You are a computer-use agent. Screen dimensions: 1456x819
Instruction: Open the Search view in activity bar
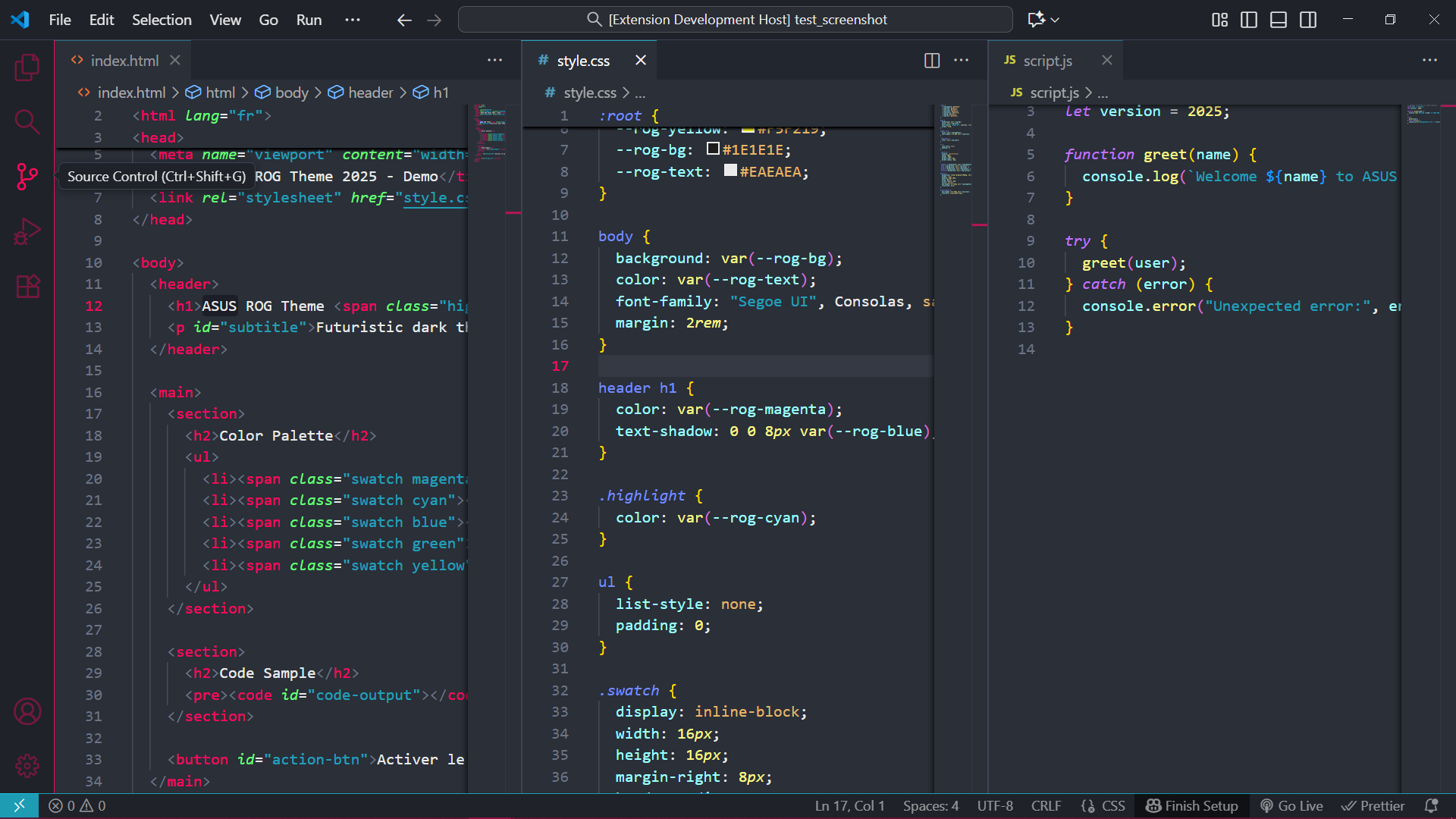[x=27, y=121]
